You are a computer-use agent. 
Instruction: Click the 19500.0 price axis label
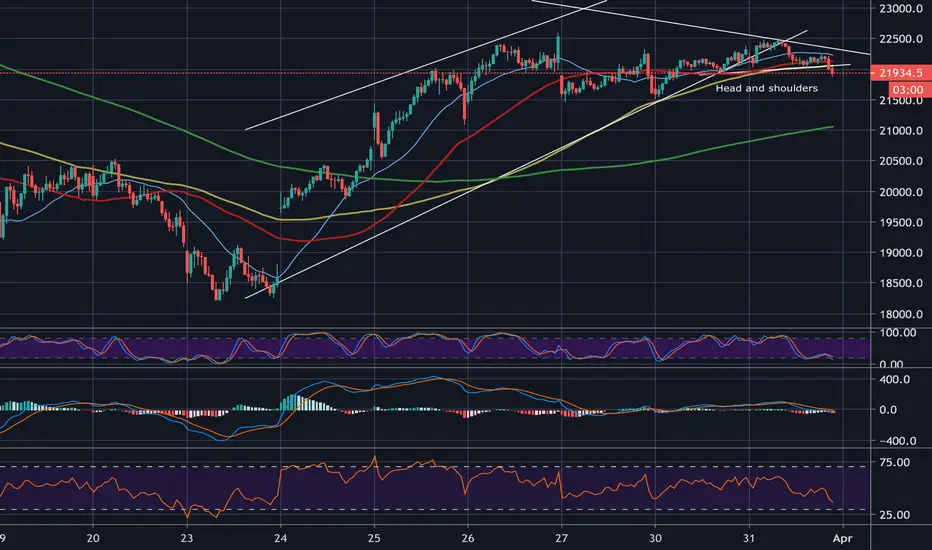click(900, 222)
